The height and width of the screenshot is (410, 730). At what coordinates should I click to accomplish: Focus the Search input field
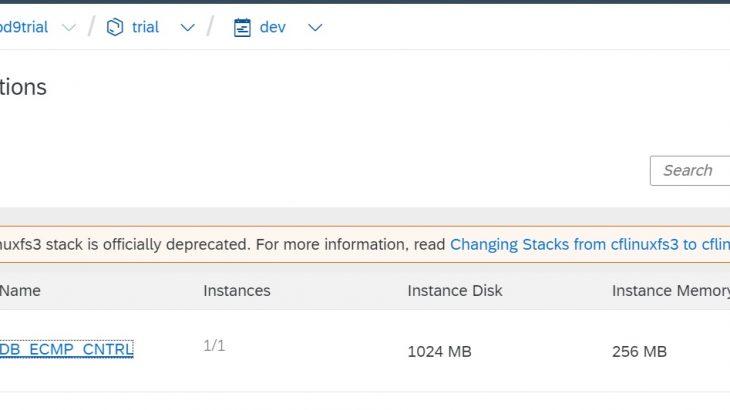(x=692, y=170)
